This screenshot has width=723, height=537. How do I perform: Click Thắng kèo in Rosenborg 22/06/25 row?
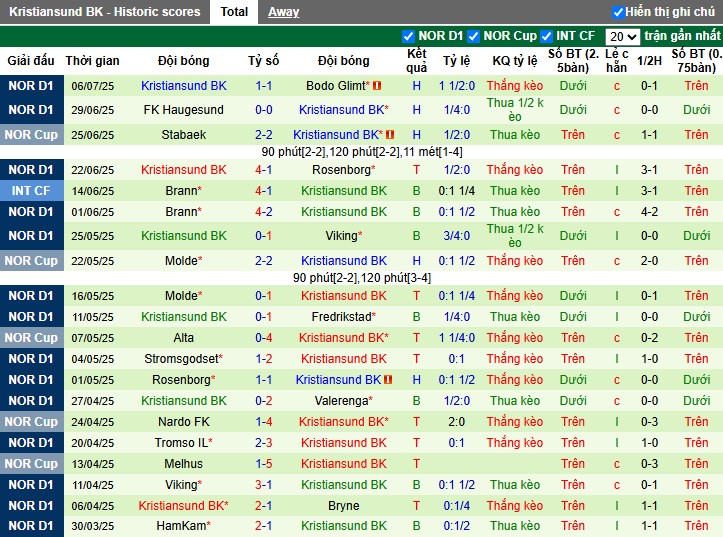click(515, 170)
